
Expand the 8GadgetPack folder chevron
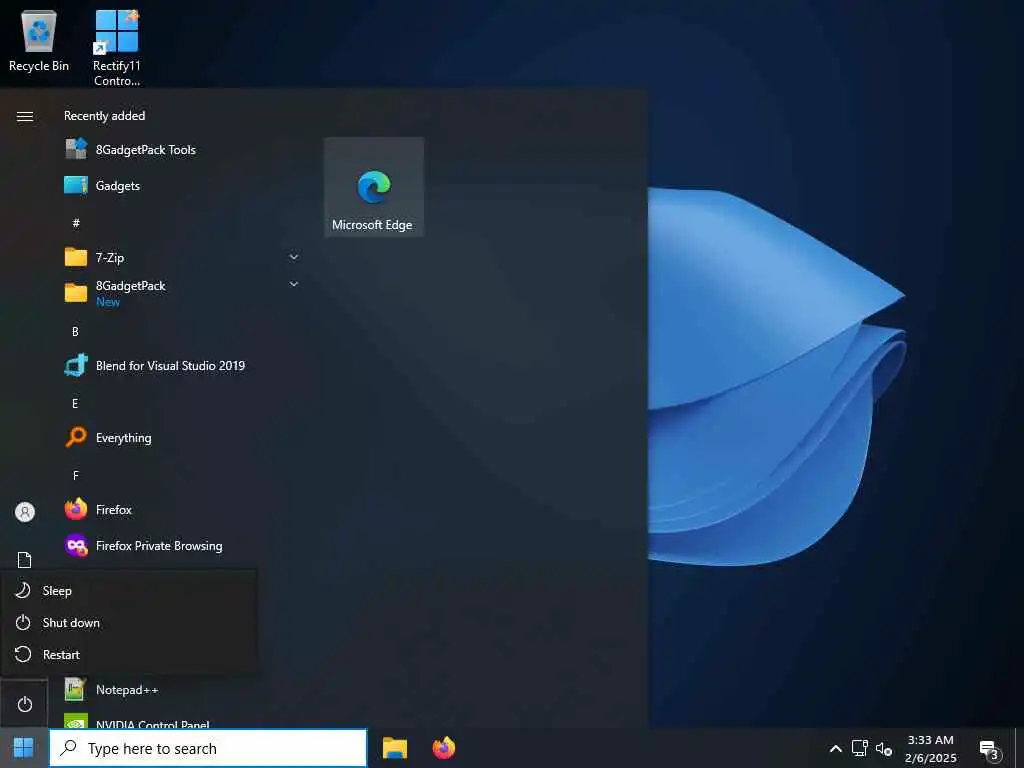click(294, 284)
